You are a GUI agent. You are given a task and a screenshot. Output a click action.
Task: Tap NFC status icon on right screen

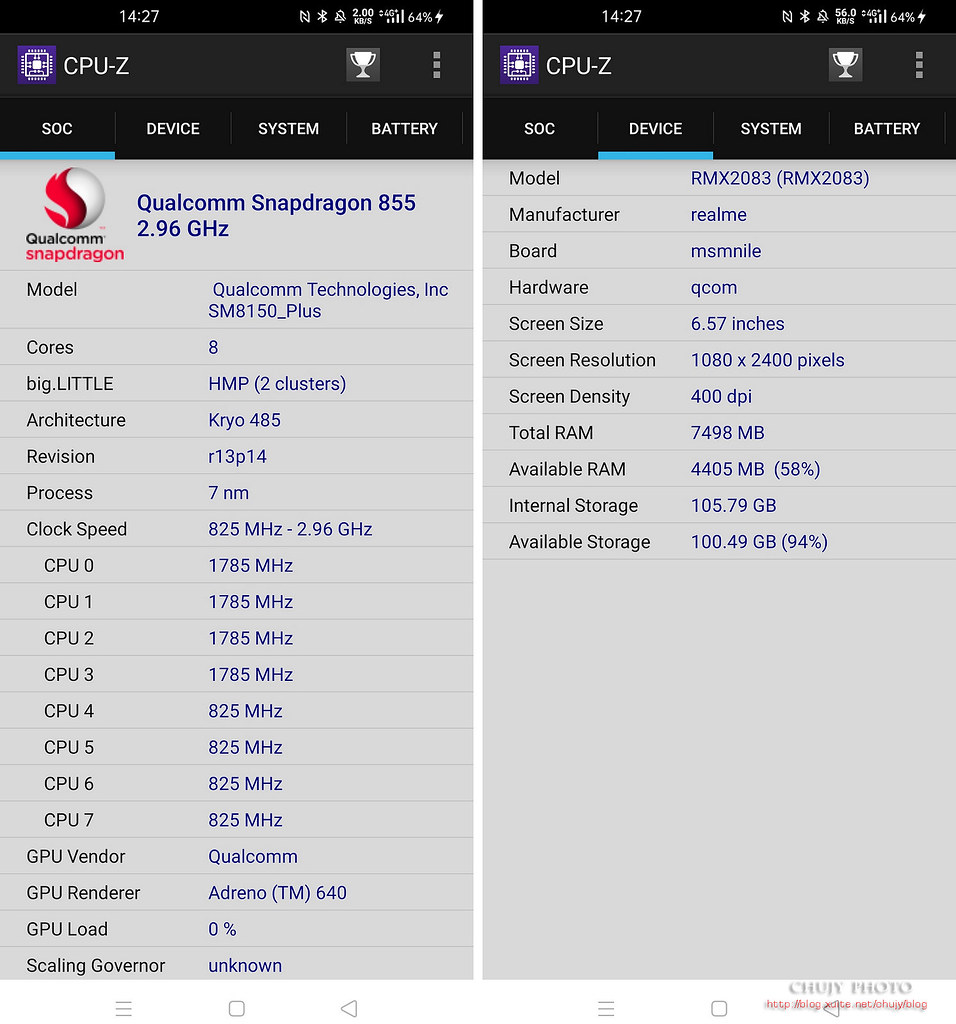click(x=788, y=17)
